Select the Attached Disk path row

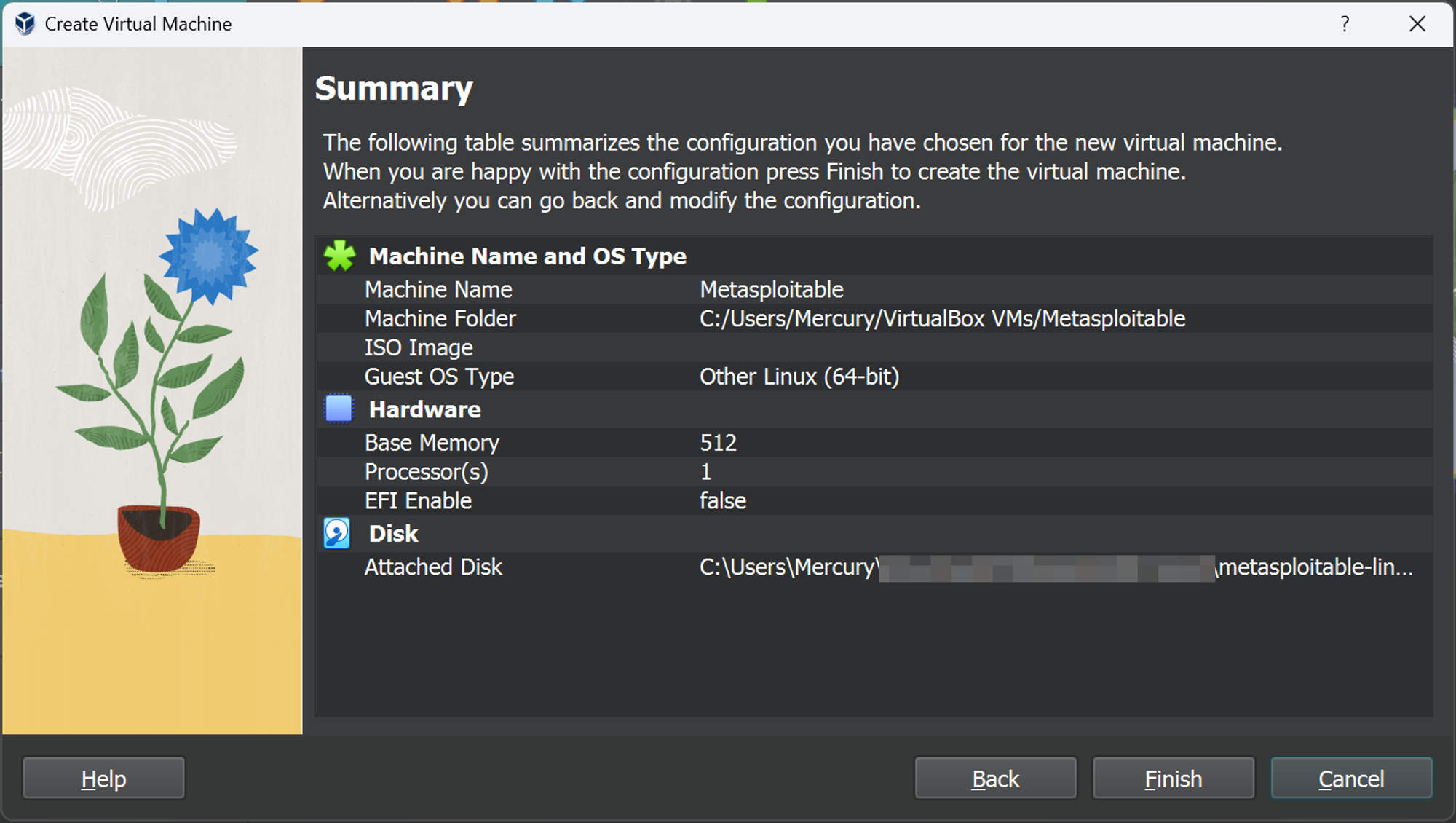tap(1056, 567)
